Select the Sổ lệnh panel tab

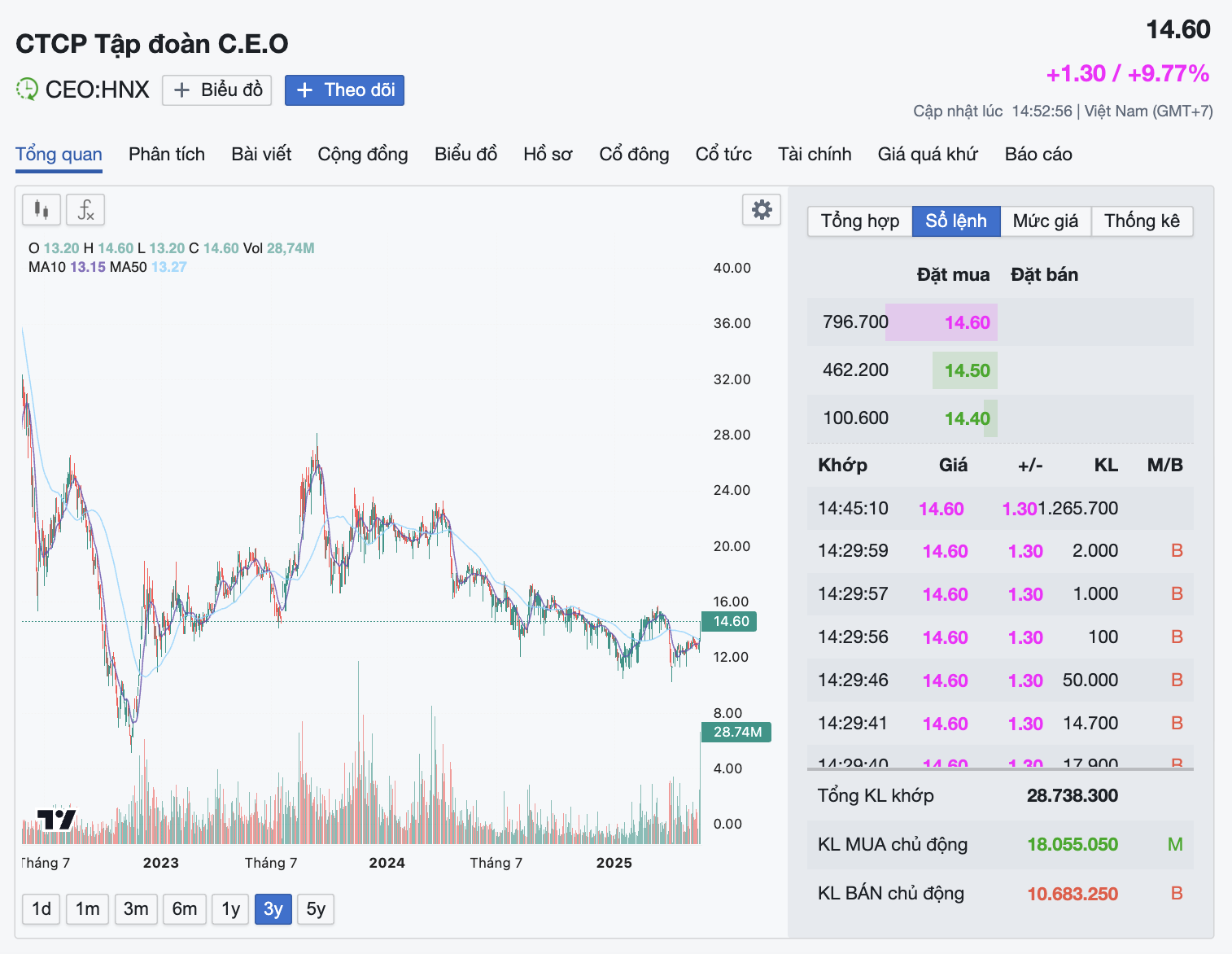[x=956, y=221]
